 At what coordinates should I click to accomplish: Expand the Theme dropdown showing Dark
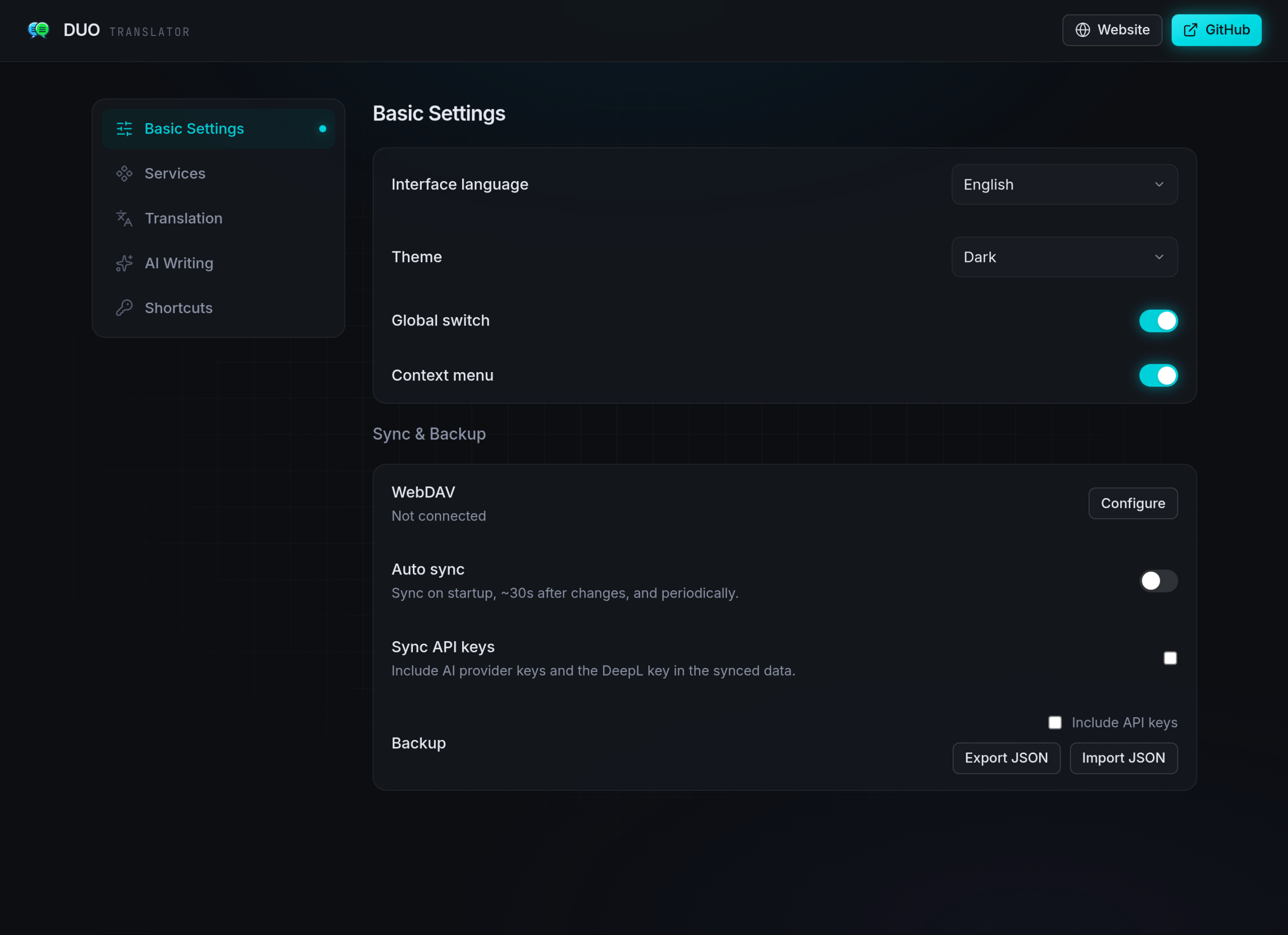(1064, 257)
